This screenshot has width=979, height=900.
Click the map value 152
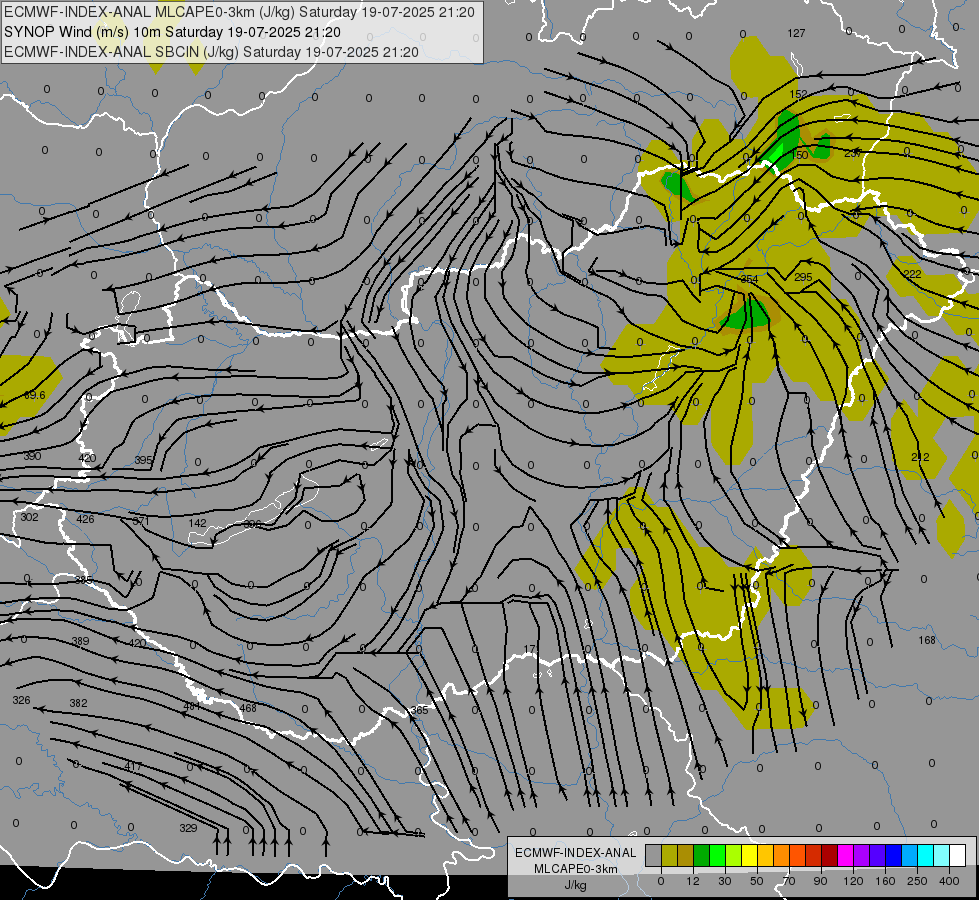click(x=799, y=94)
